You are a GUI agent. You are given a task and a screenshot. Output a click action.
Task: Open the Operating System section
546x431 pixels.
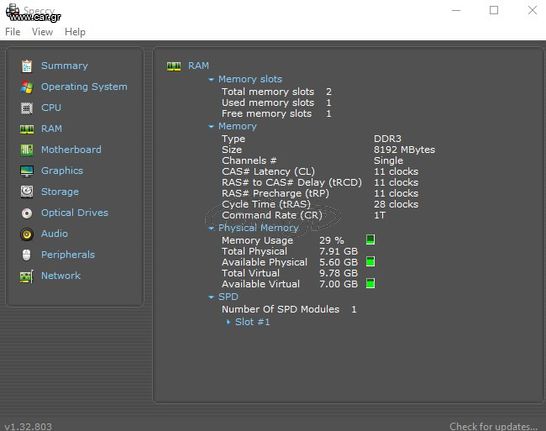(x=84, y=87)
